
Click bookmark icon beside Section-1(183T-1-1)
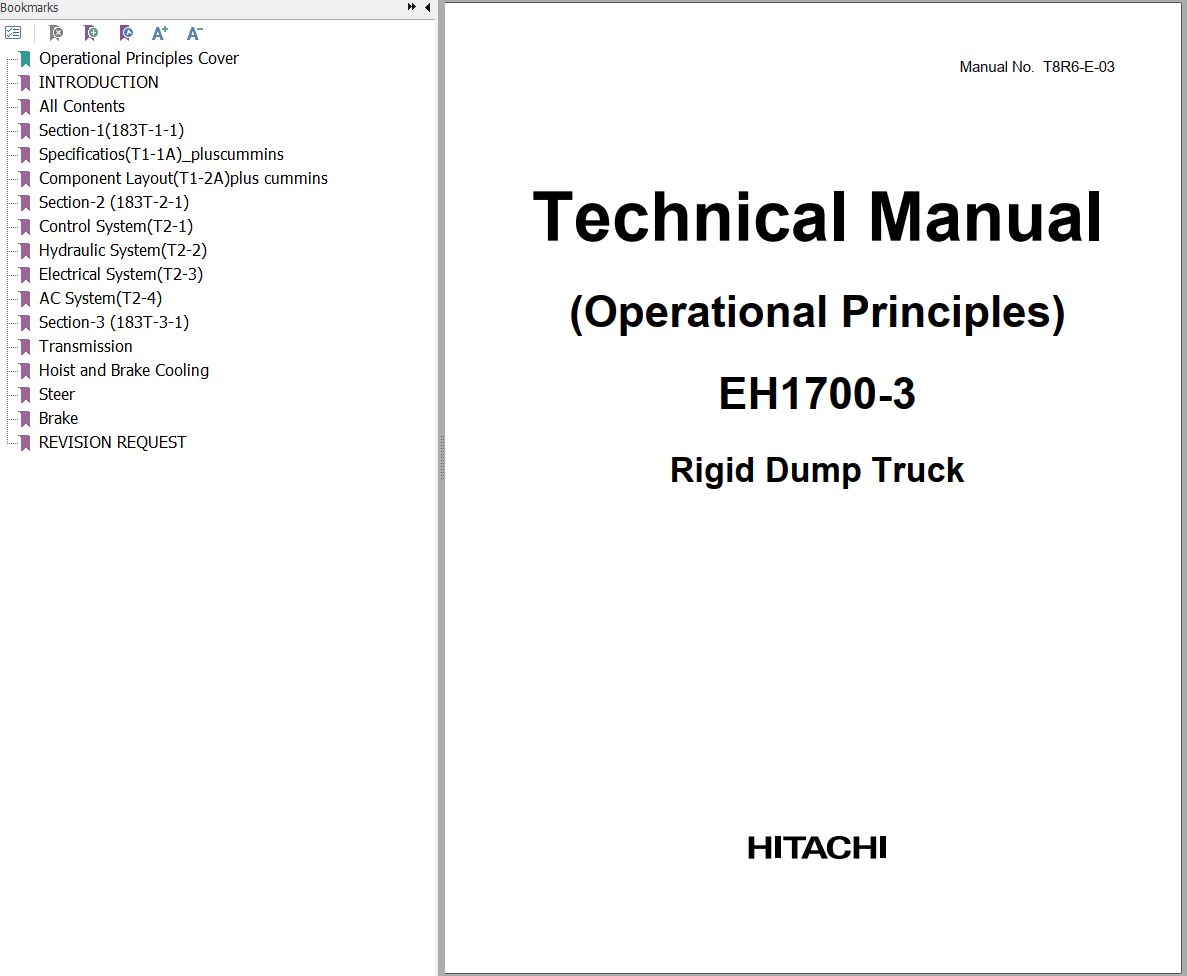click(25, 131)
